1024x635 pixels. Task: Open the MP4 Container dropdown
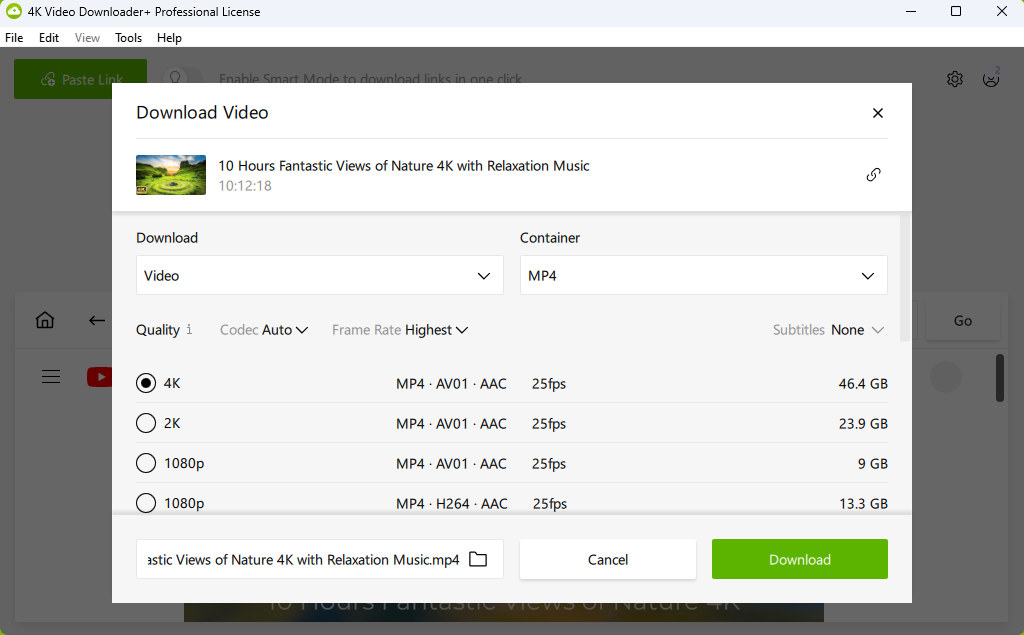coord(703,275)
